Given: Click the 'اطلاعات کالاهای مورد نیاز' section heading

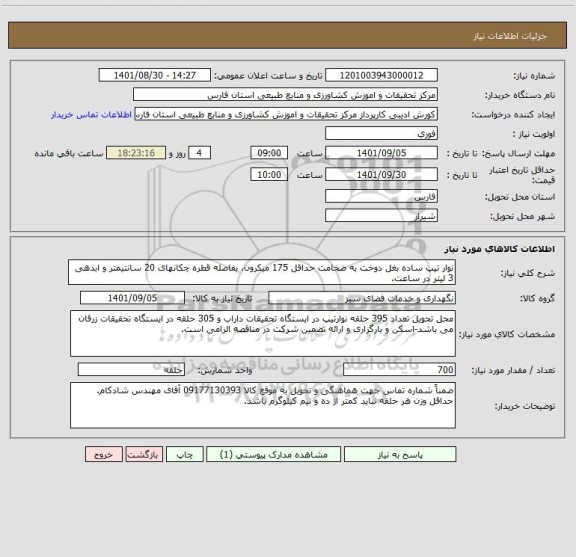Looking at the screenshot, I should pyautogui.click(x=500, y=249).
